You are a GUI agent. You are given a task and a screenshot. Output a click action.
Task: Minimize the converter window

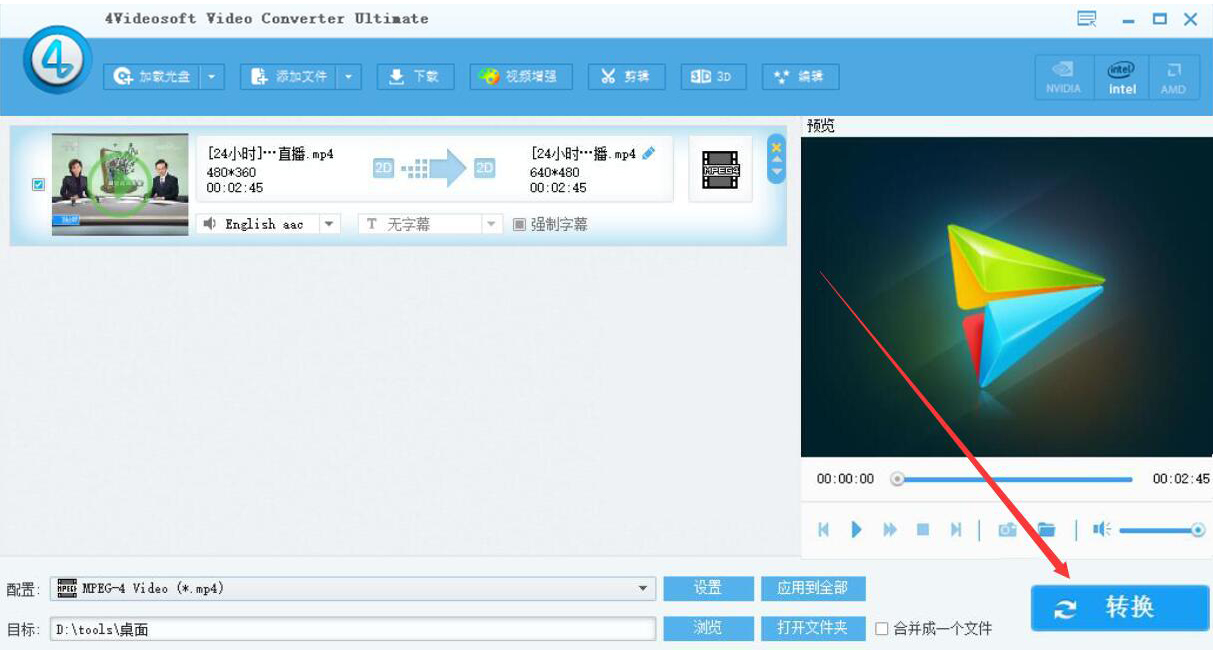(1129, 20)
